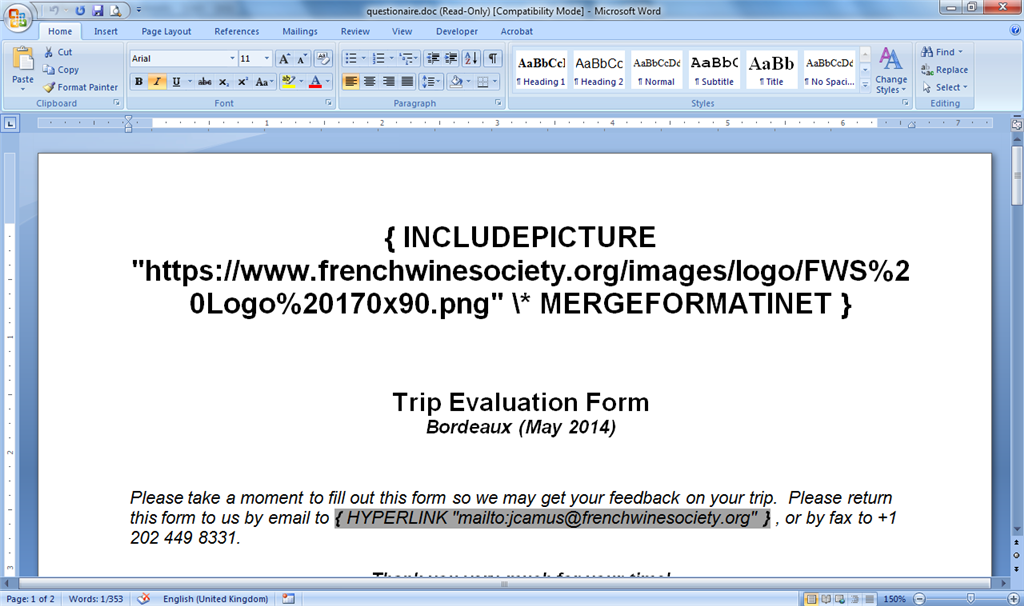This screenshot has width=1024, height=606.
Task: Toggle the bullets list button
Action: 351,59
